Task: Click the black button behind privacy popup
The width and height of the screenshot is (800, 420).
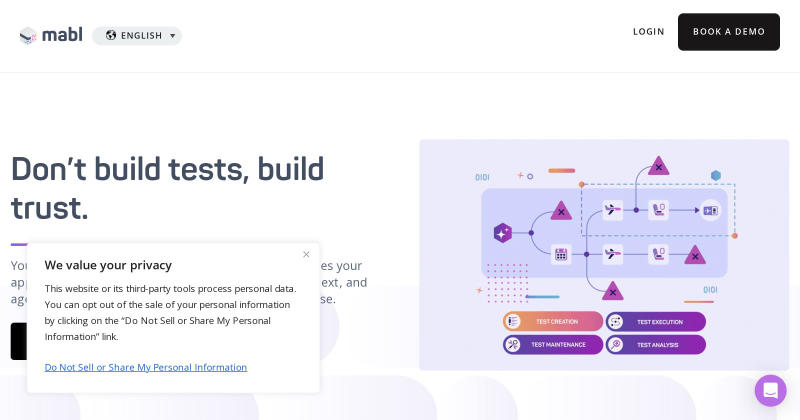Action: 19,341
